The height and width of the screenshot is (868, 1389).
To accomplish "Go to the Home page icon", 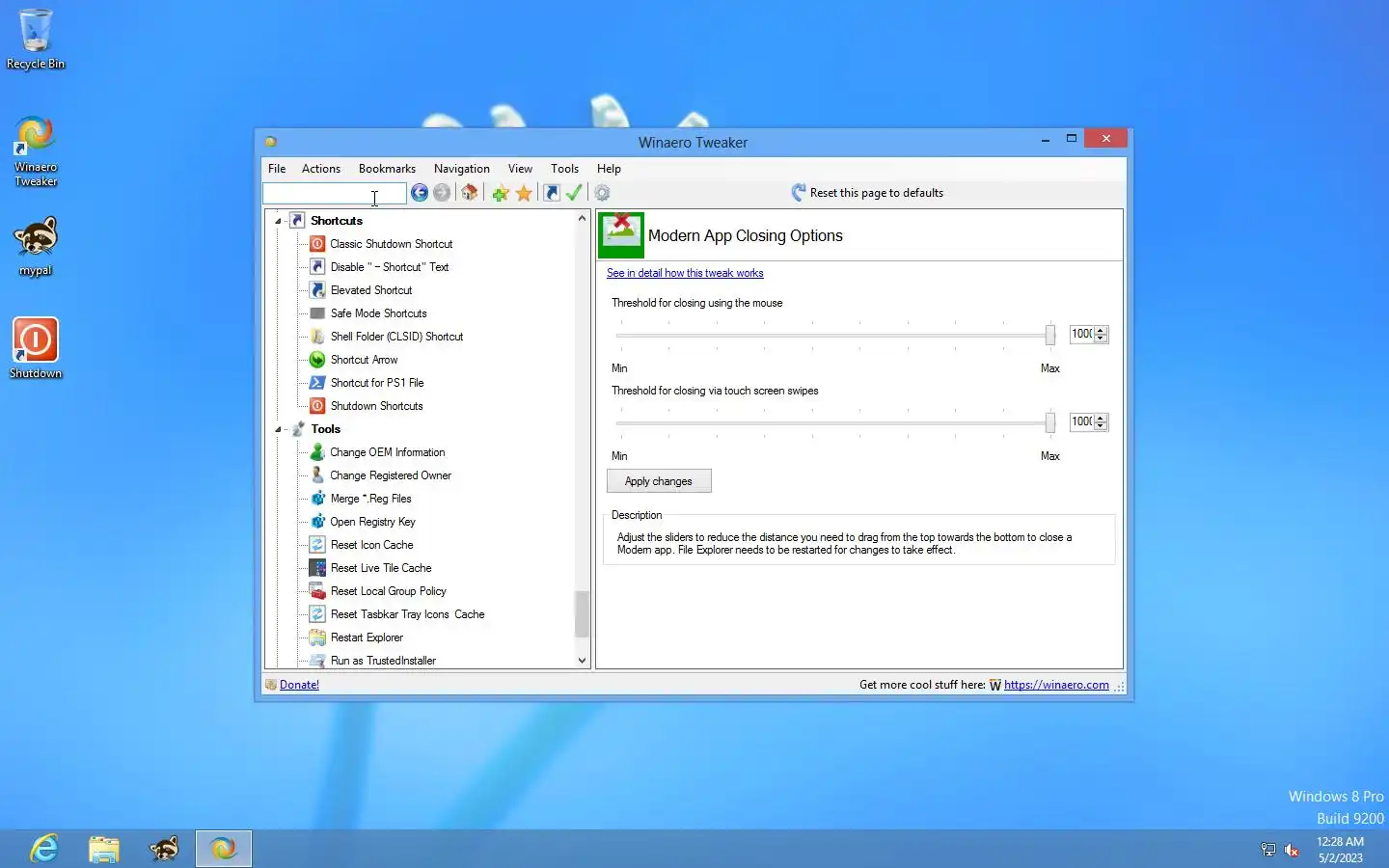I will (x=470, y=193).
